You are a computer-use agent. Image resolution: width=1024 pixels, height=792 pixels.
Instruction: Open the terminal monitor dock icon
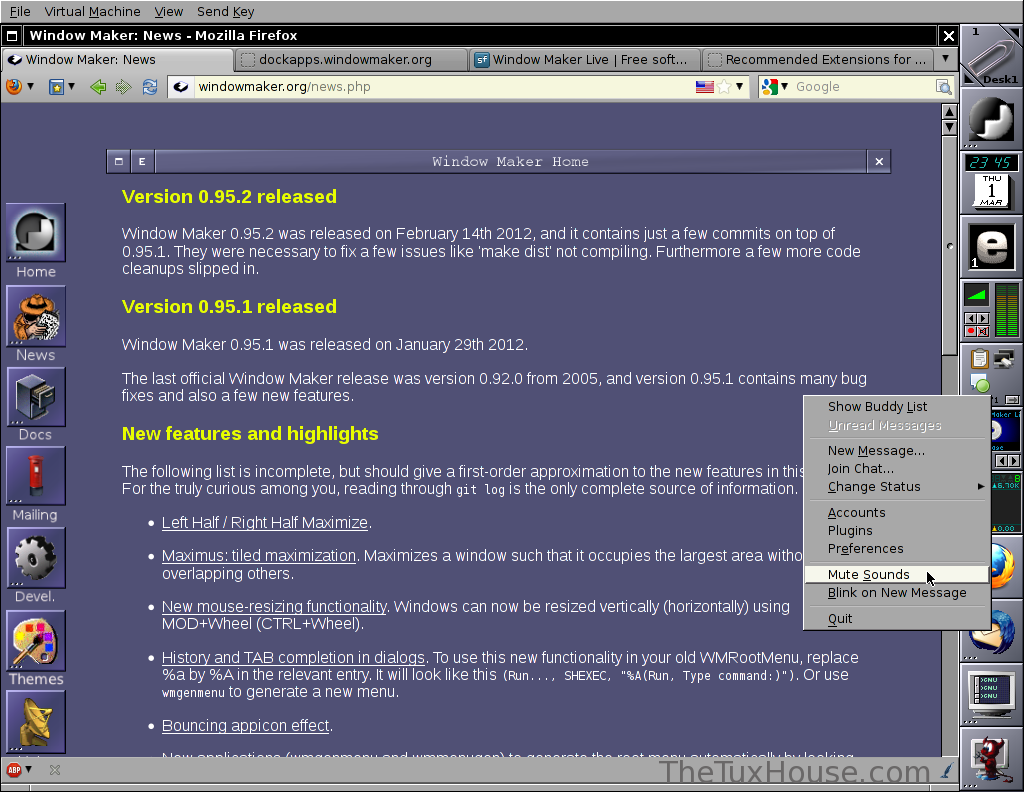point(991,693)
